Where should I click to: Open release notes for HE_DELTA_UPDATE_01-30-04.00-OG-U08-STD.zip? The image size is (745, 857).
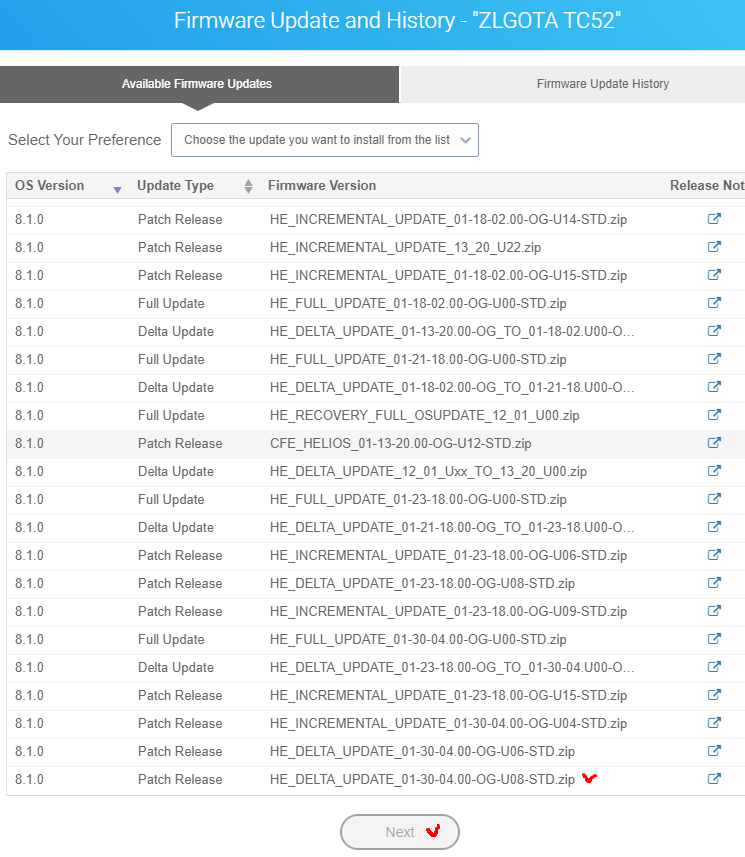click(714, 779)
